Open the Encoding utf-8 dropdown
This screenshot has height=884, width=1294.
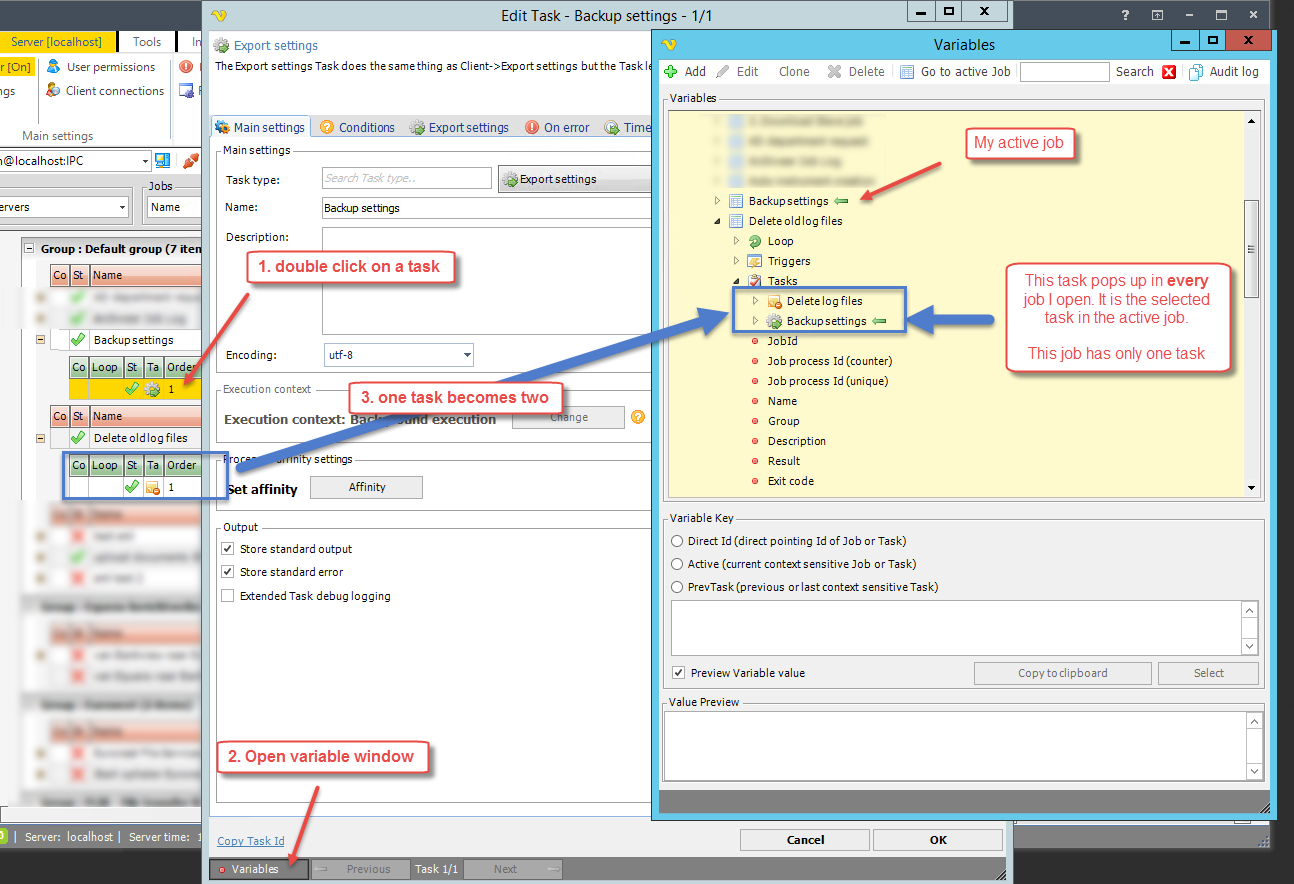[x=467, y=355]
